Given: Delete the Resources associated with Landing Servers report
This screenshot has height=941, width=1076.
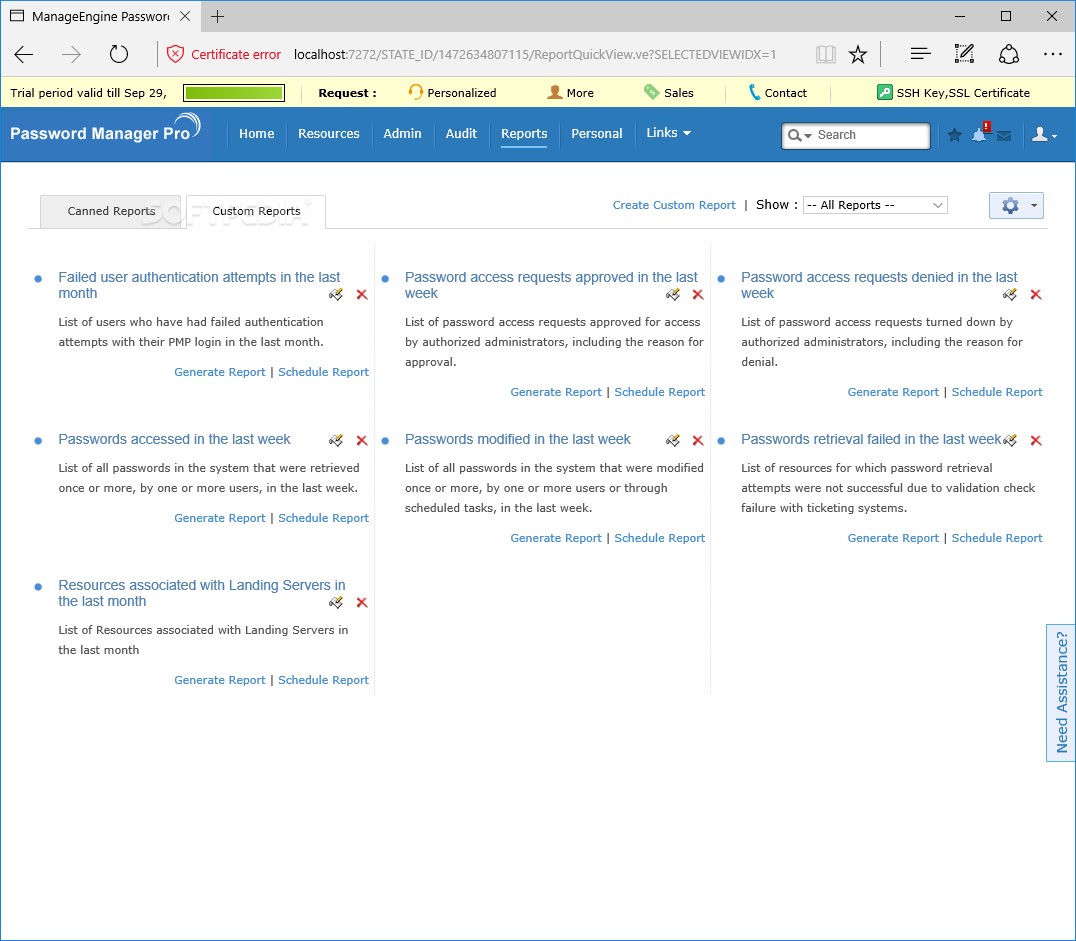Looking at the screenshot, I should pos(362,603).
